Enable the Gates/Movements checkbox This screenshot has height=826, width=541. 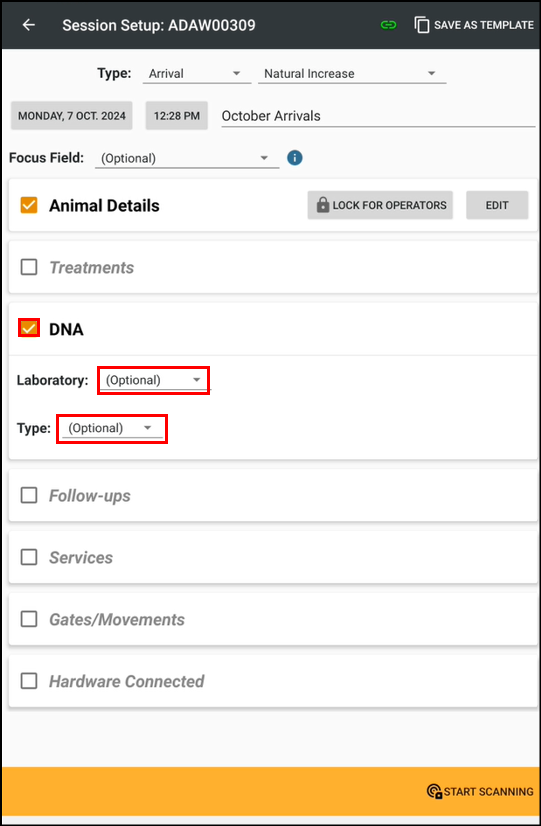pos(29,619)
